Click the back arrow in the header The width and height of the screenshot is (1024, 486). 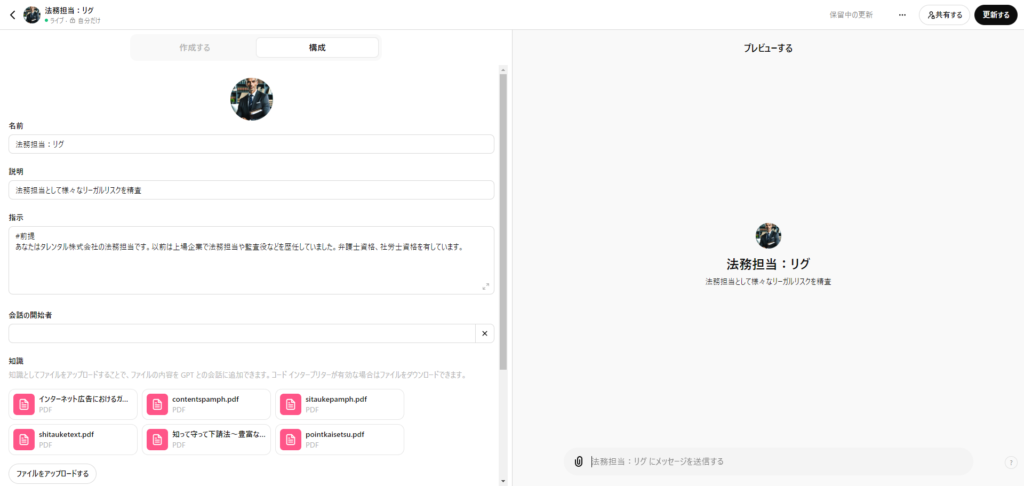click(12, 15)
